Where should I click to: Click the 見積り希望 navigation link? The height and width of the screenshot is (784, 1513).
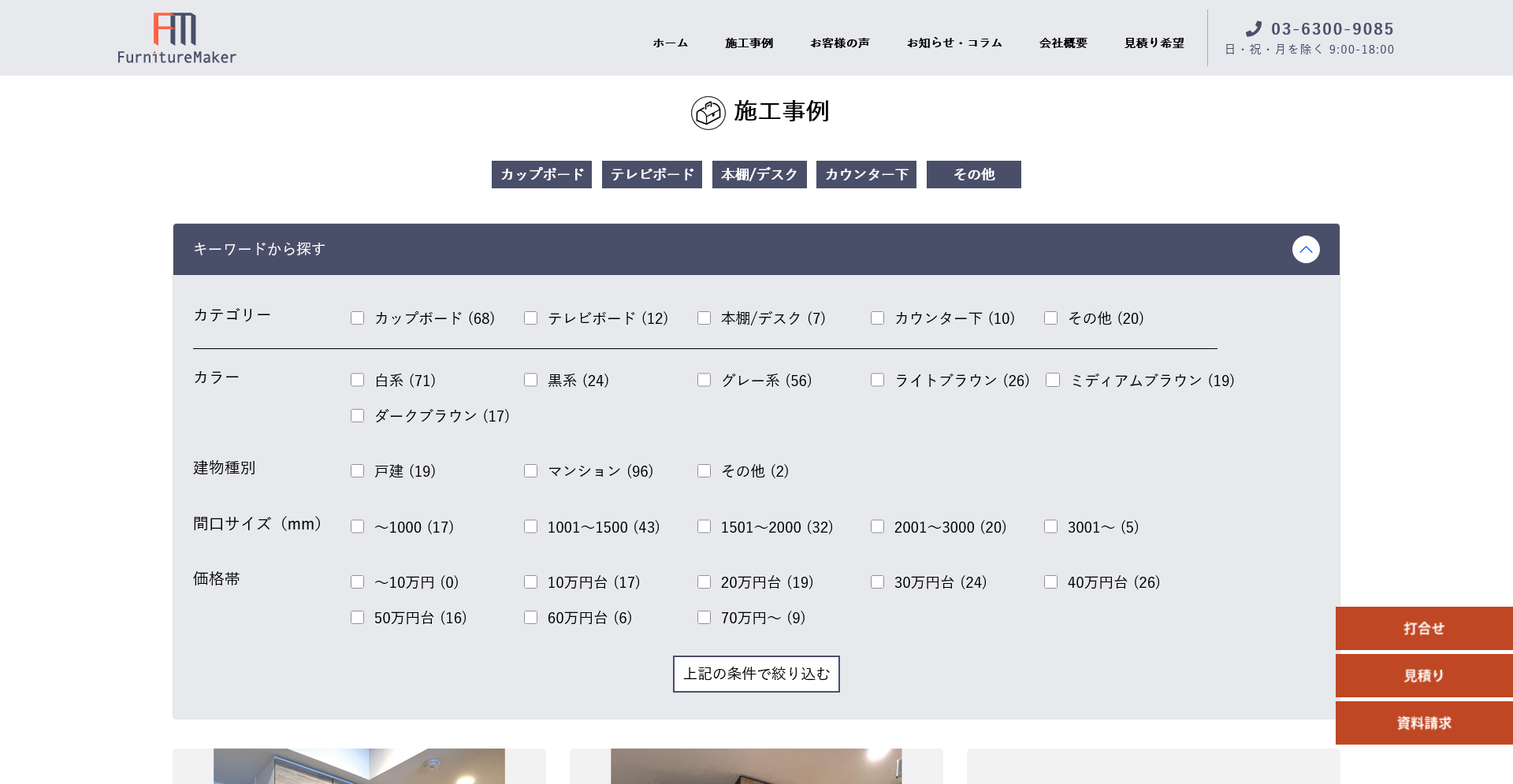click(x=1154, y=43)
